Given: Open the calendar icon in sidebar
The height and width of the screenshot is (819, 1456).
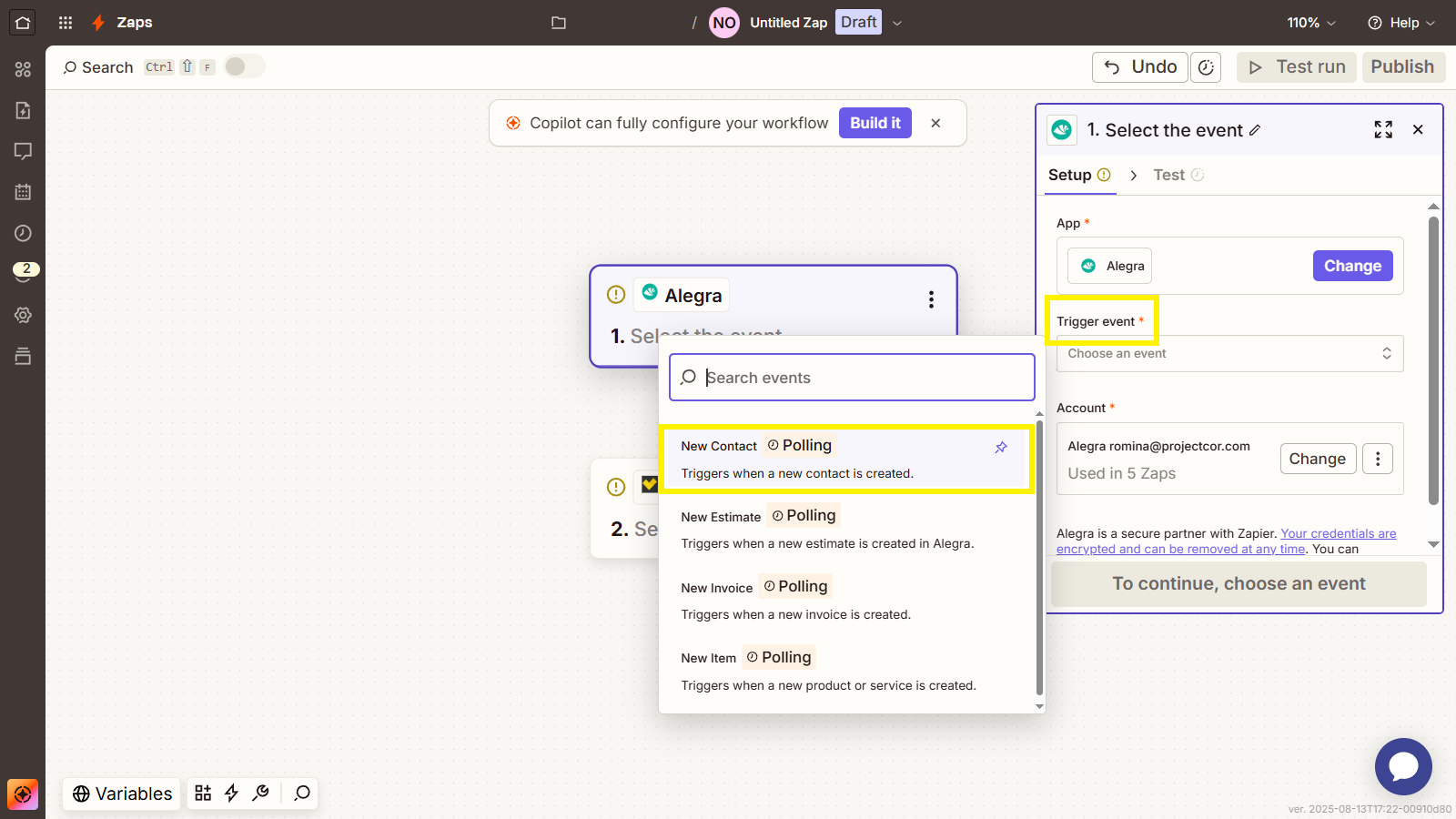Looking at the screenshot, I should [x=23, y=192].
